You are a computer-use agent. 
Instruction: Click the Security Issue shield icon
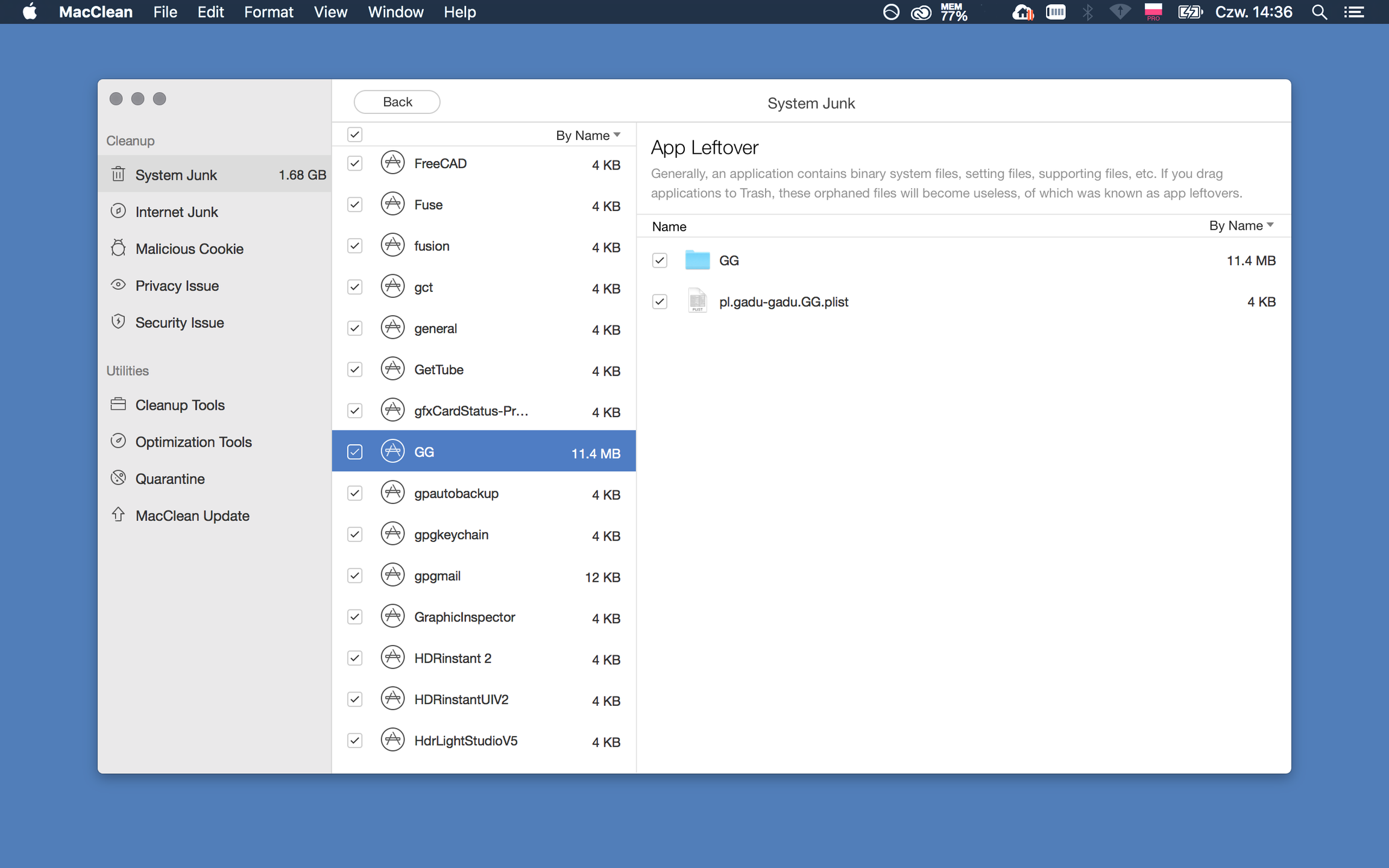coord(118,321)
